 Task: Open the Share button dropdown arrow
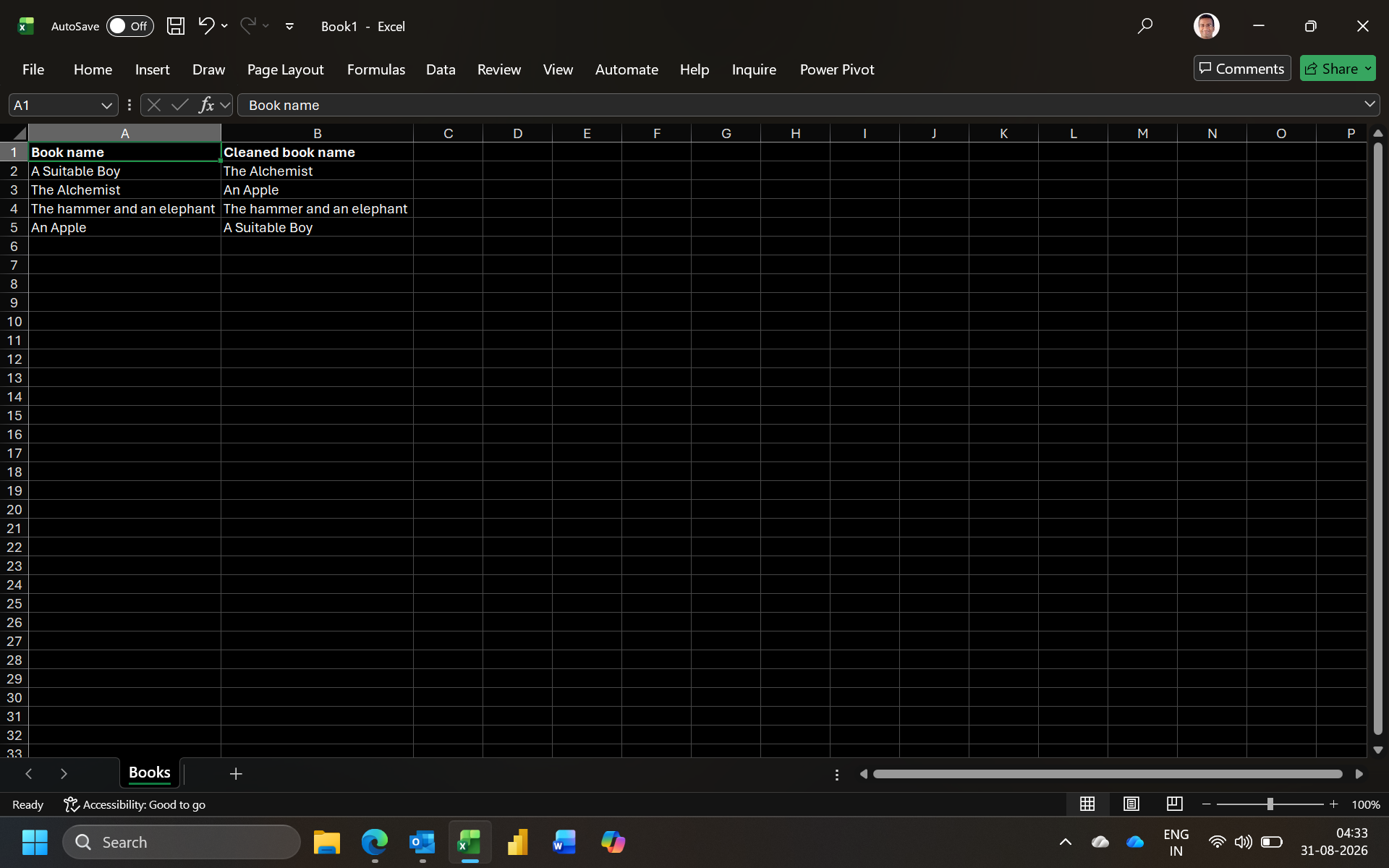pyautogui.click(x=1368, y=69)
